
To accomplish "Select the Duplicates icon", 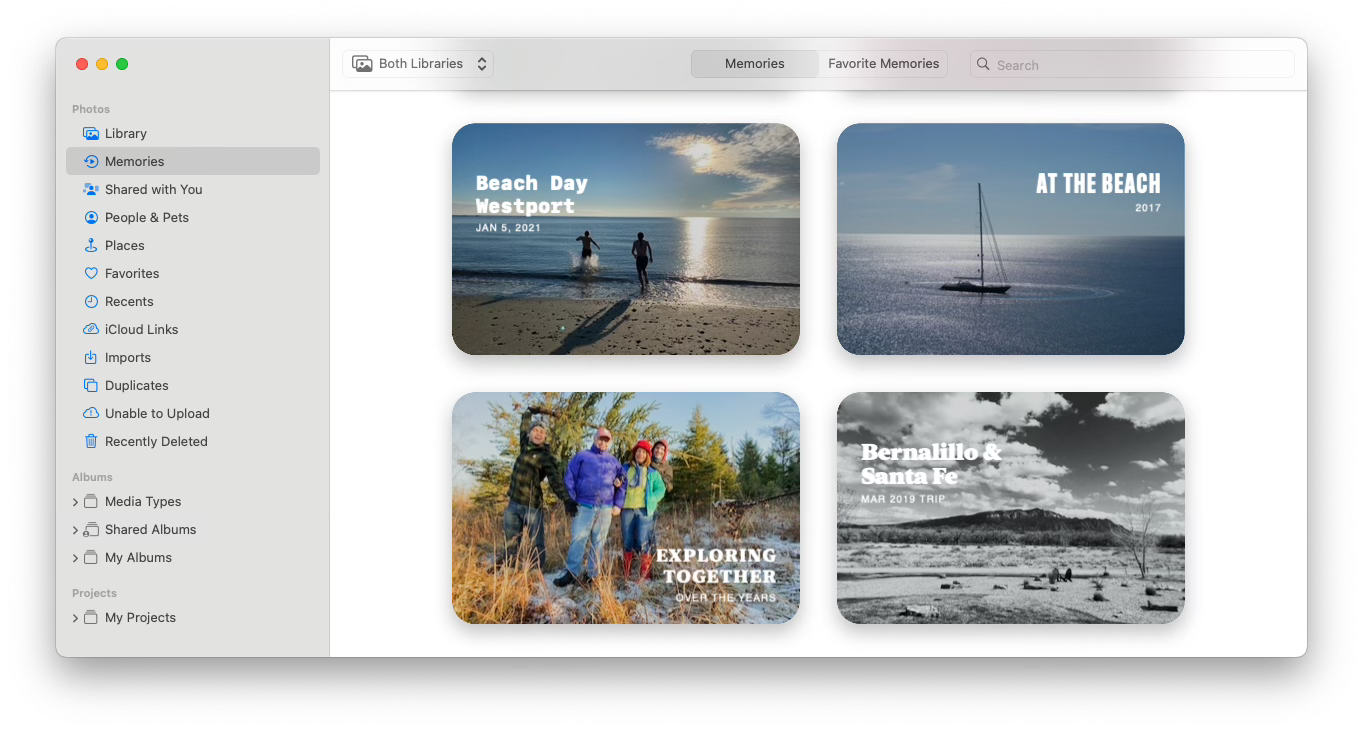I will pyautogui.click(x=91, y=385).
